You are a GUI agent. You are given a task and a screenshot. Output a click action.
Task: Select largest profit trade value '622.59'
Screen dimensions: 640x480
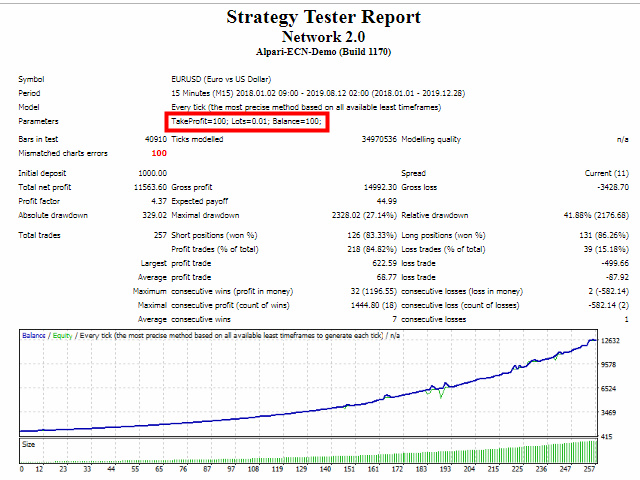coord(384,263)
